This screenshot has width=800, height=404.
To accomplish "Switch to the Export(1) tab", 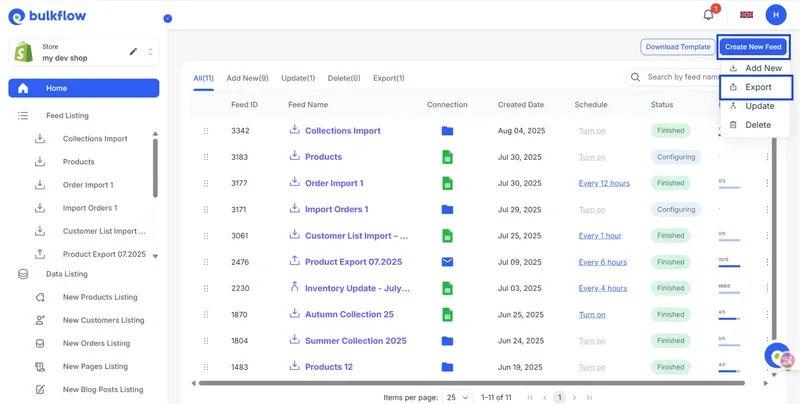I will (x=389, y=78).
